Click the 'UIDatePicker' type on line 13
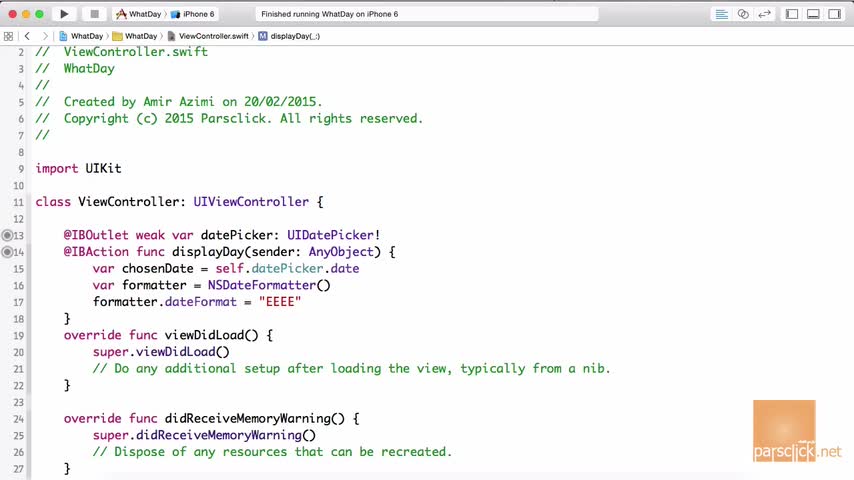Screen dimensions: 854x480 330,235
